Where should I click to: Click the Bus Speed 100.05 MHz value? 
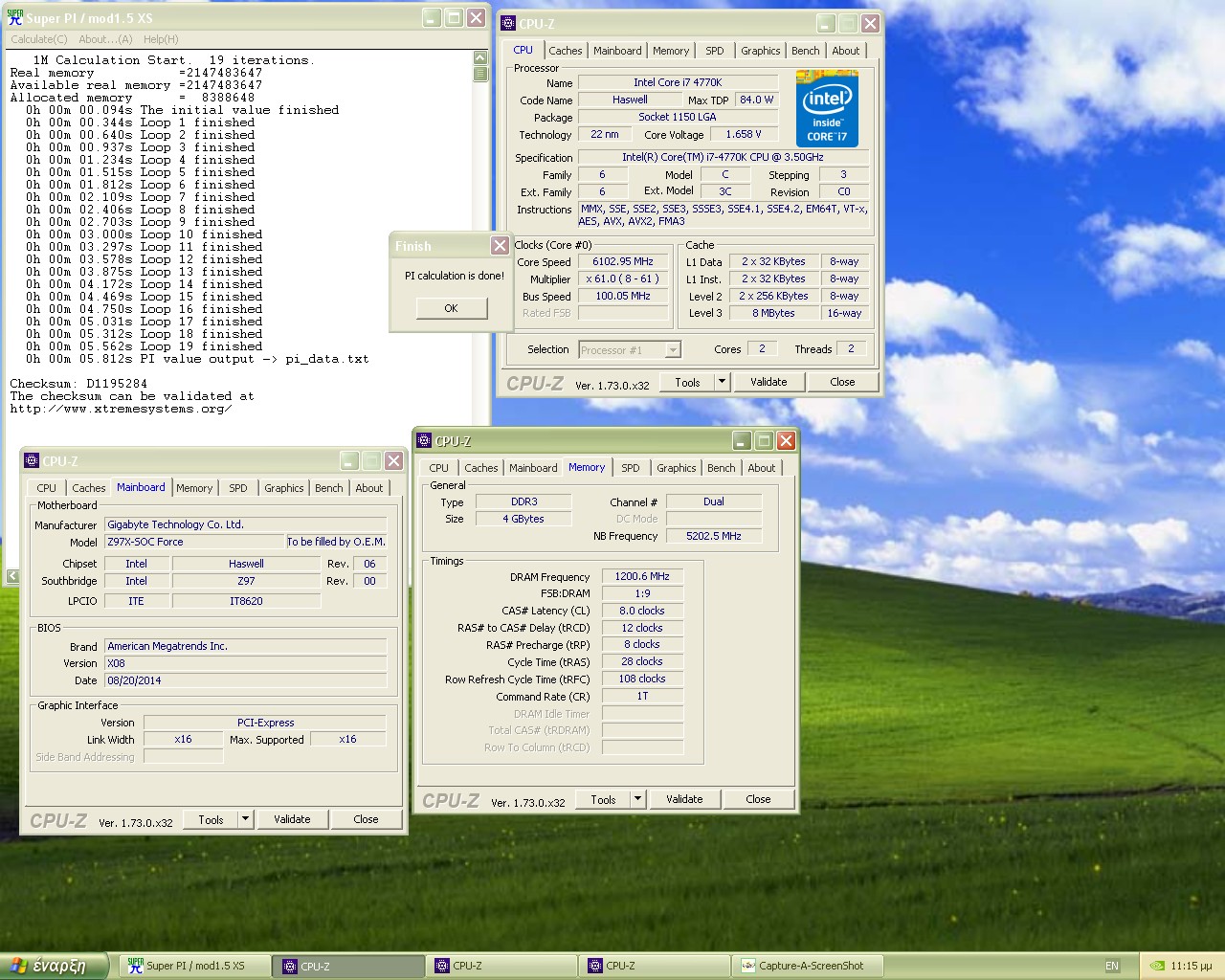pos(622,296)
